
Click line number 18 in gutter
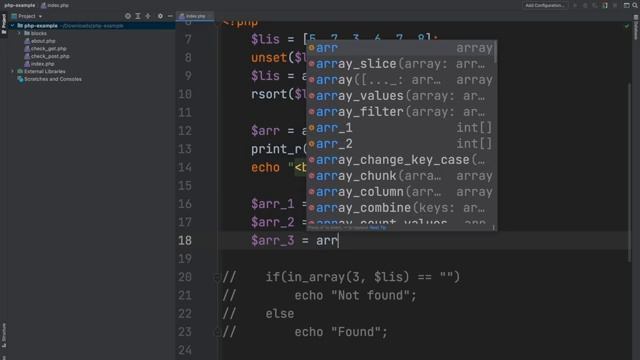pos(185,240)
